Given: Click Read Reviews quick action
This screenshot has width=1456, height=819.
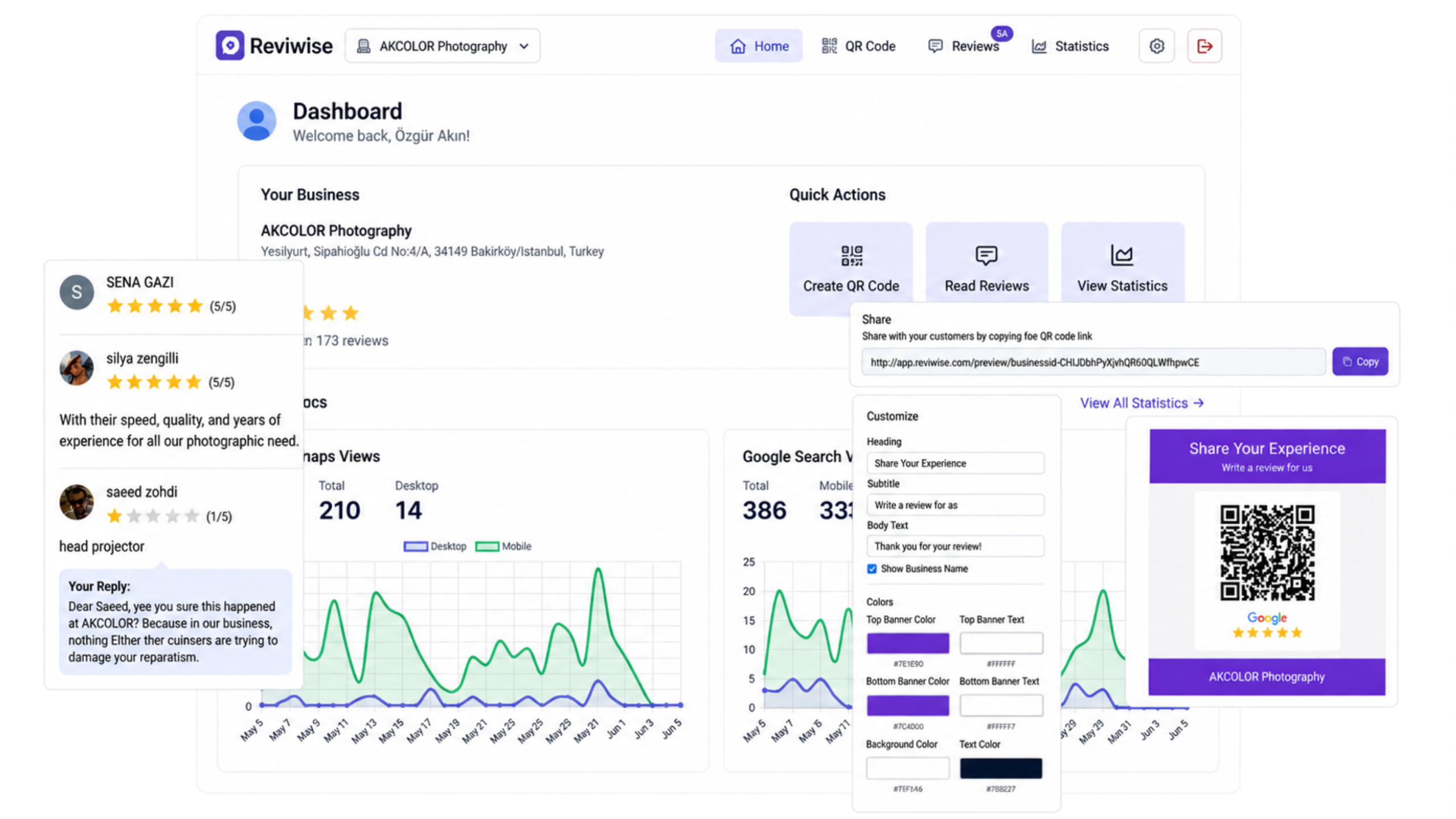Looking at the screenshot, I should click(986, 263).
